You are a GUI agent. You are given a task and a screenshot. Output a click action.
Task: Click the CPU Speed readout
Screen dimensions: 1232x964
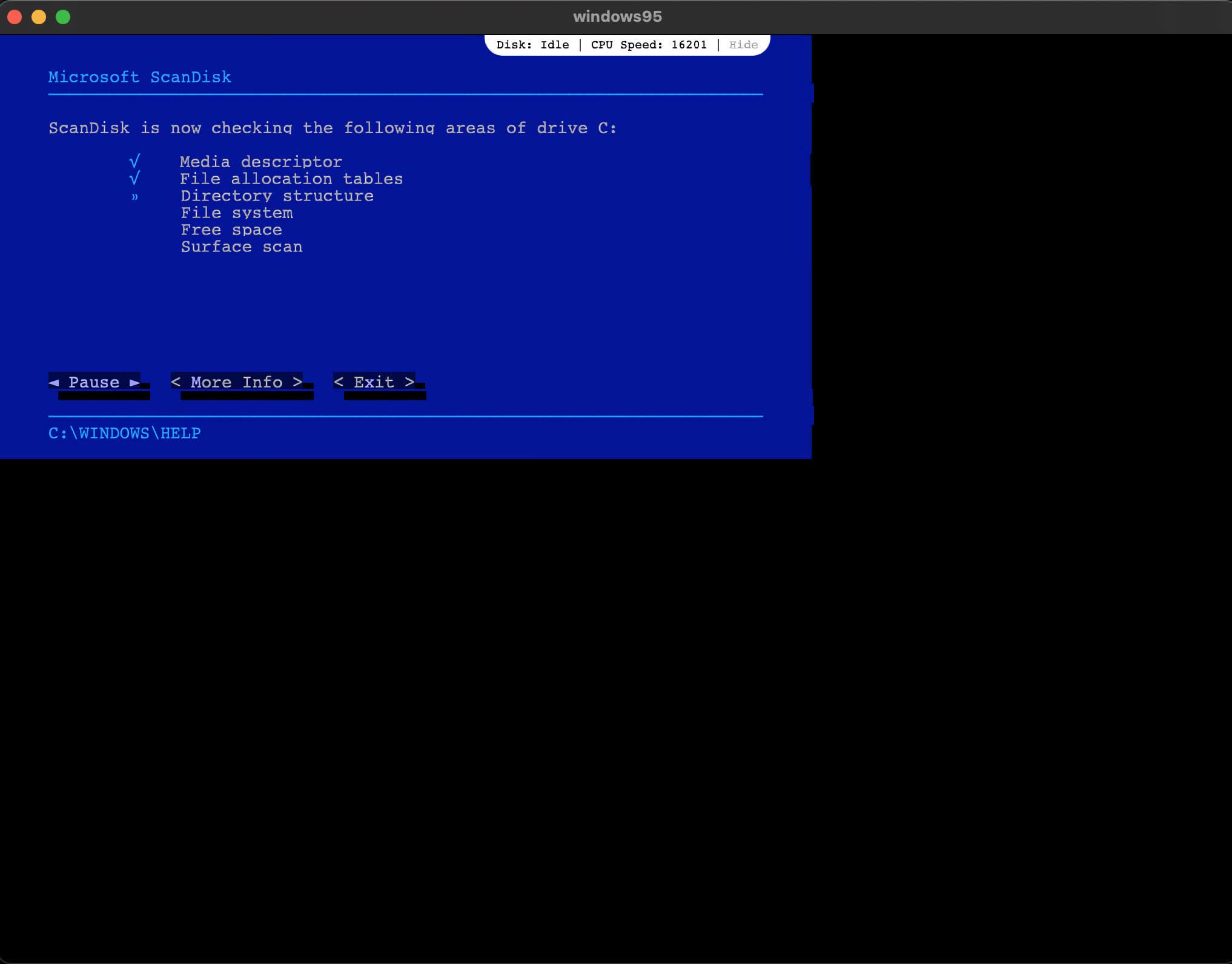[x=648, y=45]
